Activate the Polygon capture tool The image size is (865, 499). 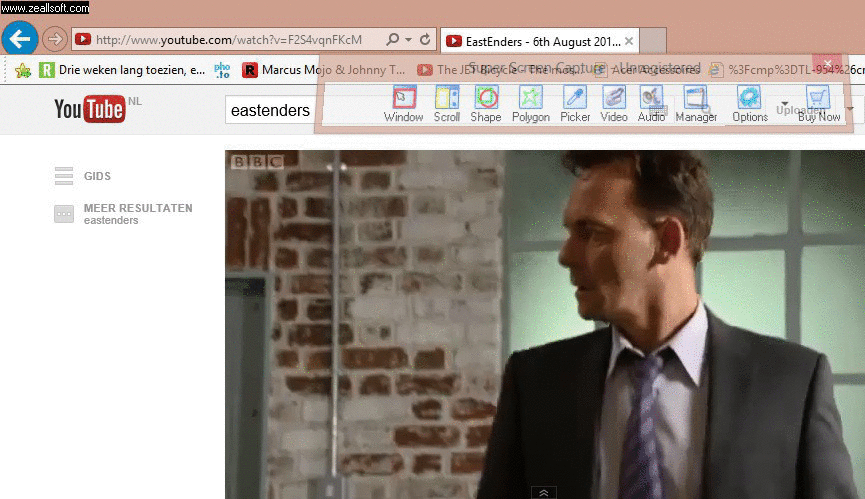pos(531,103)
